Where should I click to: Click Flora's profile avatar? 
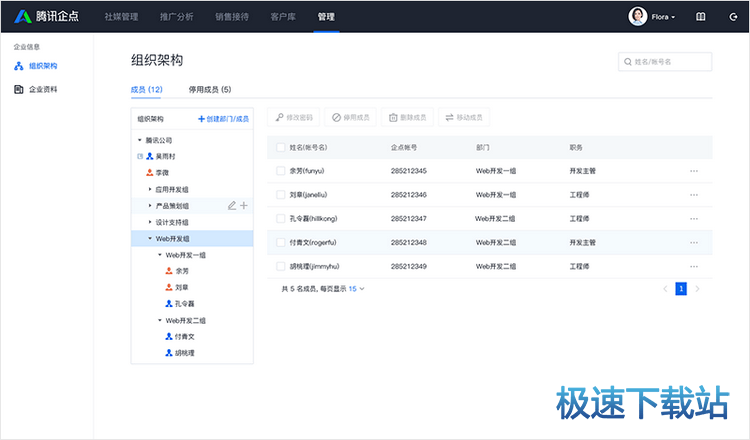click(637, 16)
